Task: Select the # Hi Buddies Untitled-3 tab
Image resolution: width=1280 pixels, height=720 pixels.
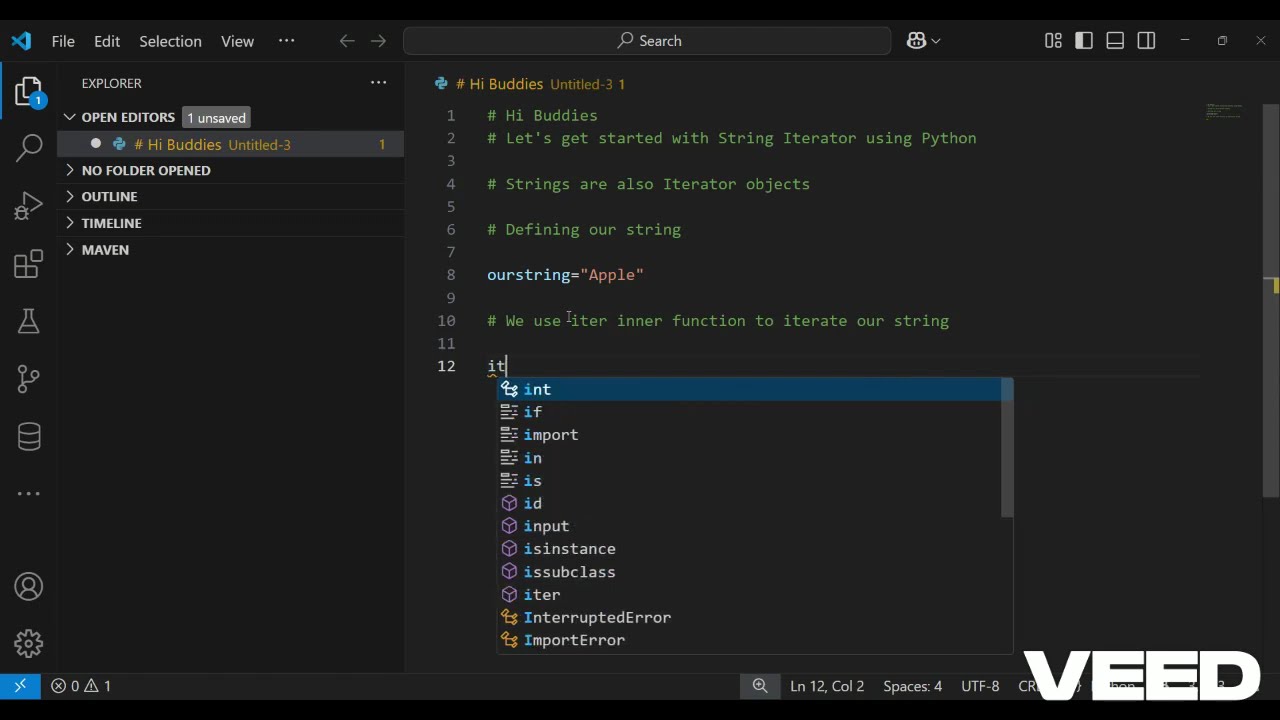Action: click(x=531, y=84)
